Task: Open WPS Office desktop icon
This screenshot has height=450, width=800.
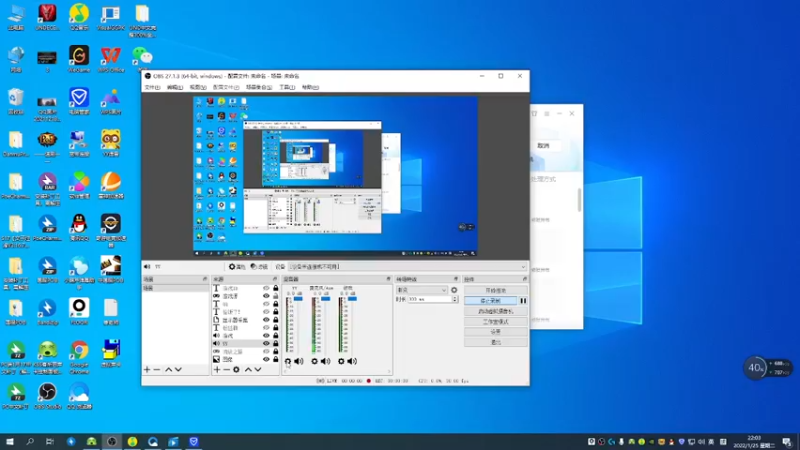Action: [x=111, y=58]
